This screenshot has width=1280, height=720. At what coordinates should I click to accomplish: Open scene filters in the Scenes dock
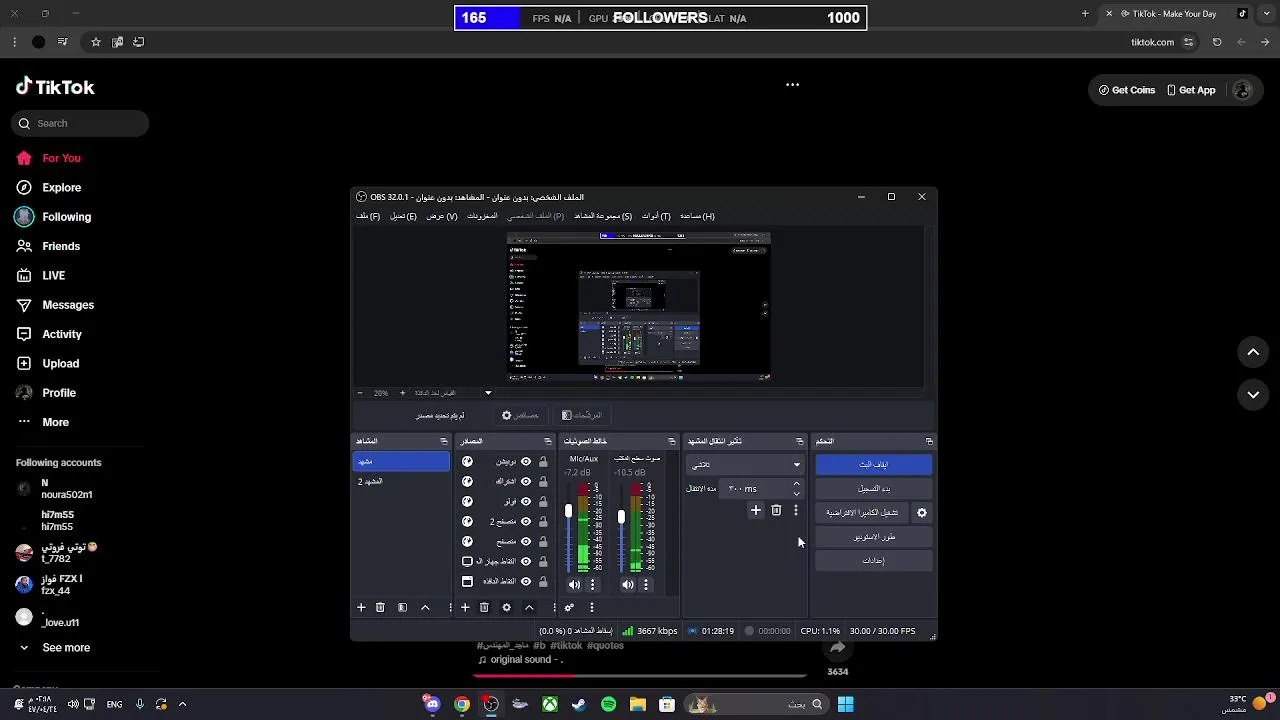pos(402,607)
